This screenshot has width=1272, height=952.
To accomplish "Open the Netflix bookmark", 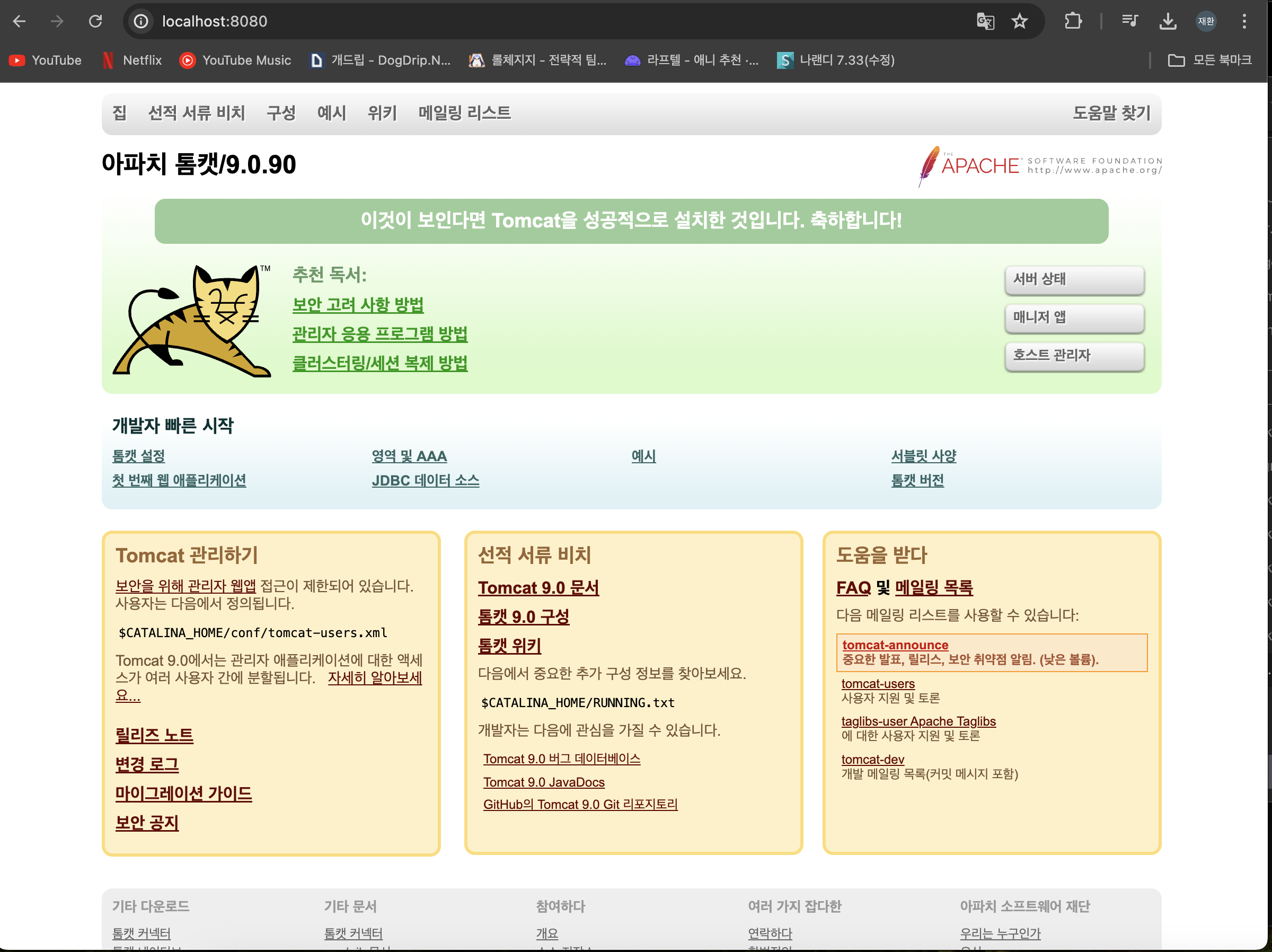I will [x=131, y=60].
